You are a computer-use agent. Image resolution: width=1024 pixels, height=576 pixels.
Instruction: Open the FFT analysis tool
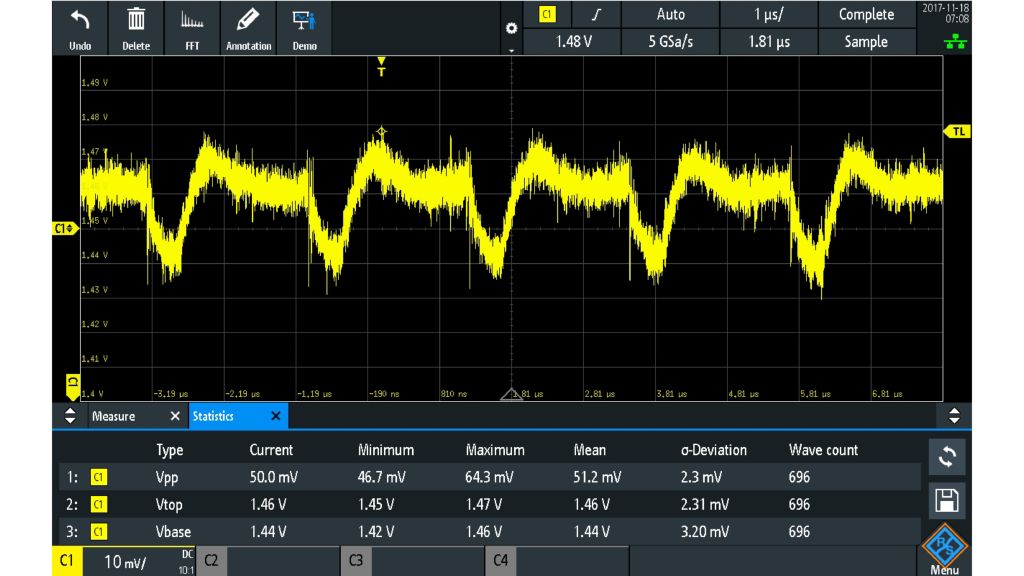coord(192,26)
